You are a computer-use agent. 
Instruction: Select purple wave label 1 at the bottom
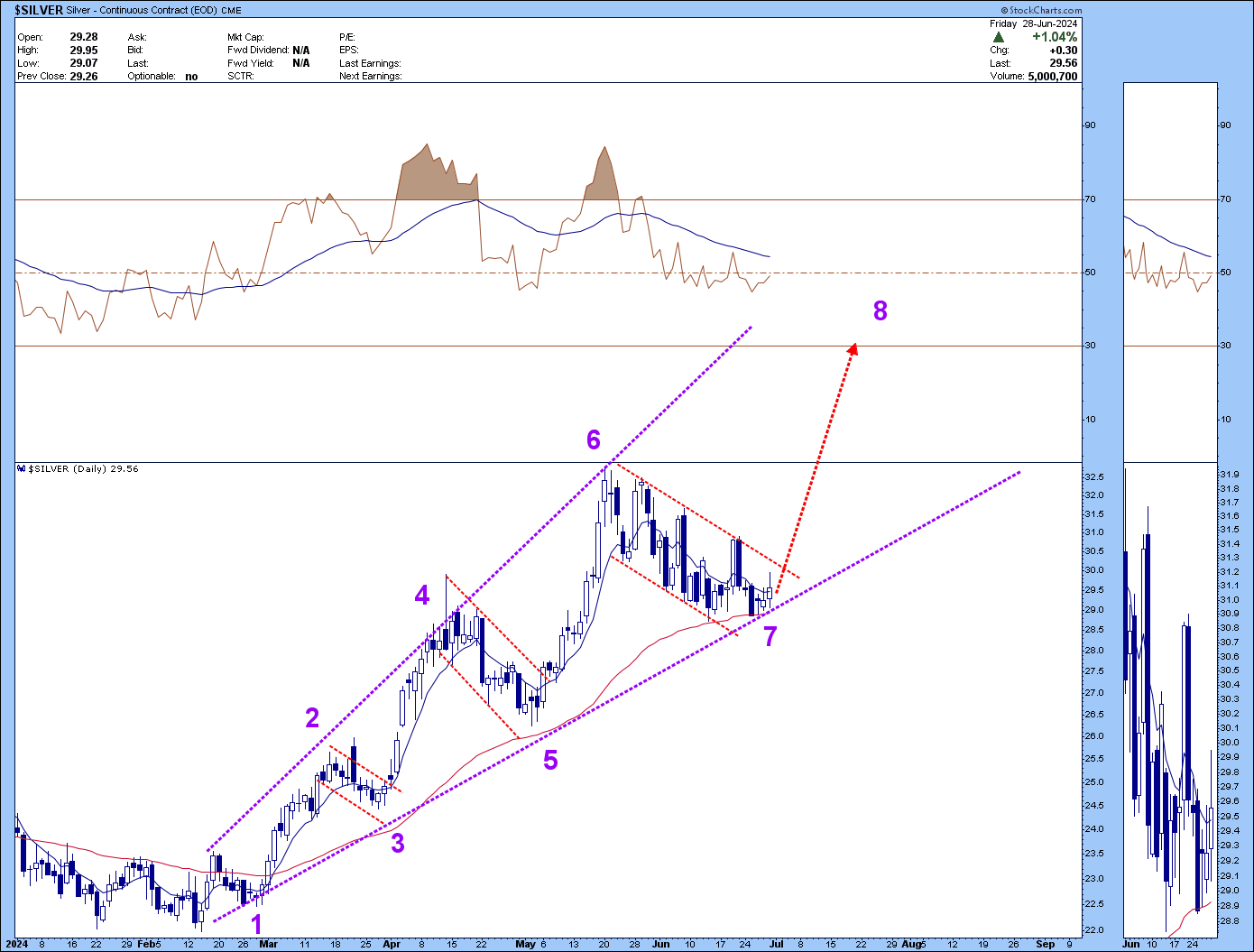tap(256, 924)
